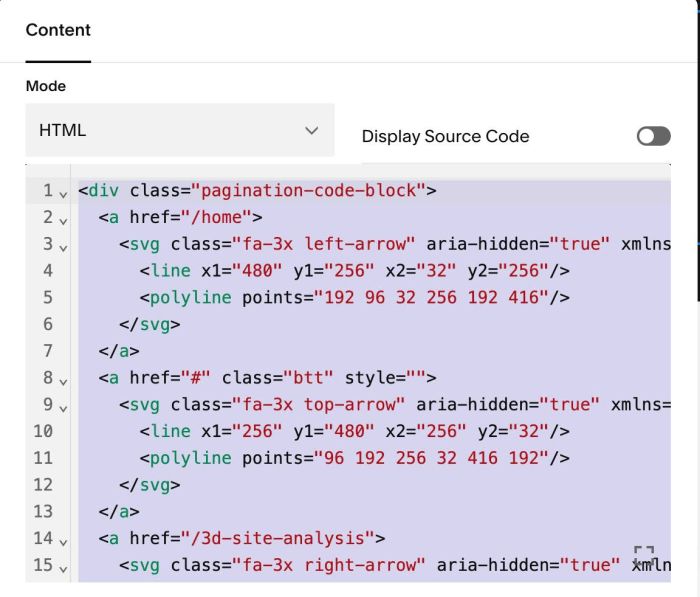The width and height of the screenshot is (700, 597).
Task: Collapse the fold arrow on line 8
Action: 63,382
